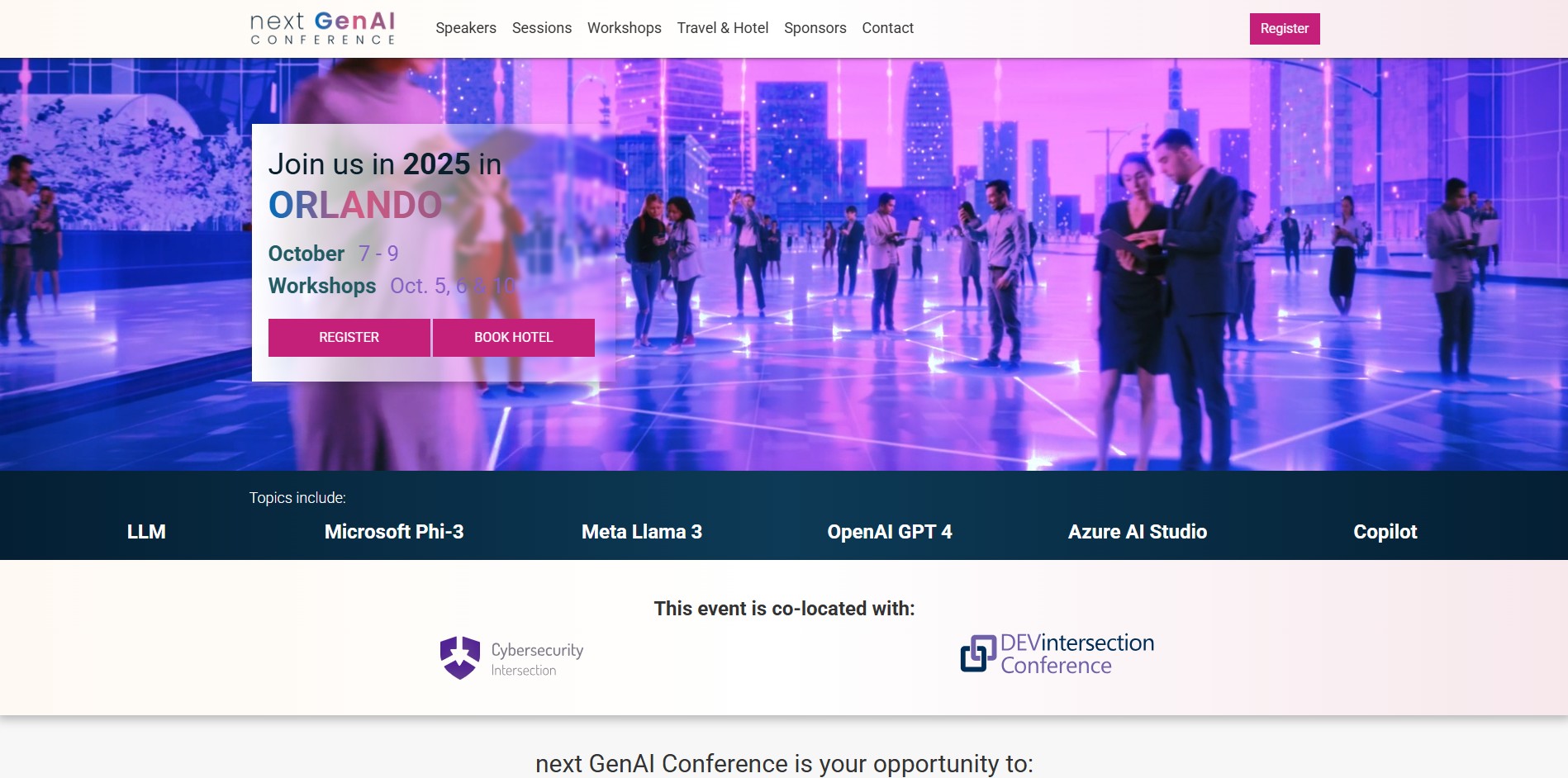This screenshot has width=1568, height=778.
Task: Click the Cybersecurity Intersection shield logo
Action: tap(459, 657)
